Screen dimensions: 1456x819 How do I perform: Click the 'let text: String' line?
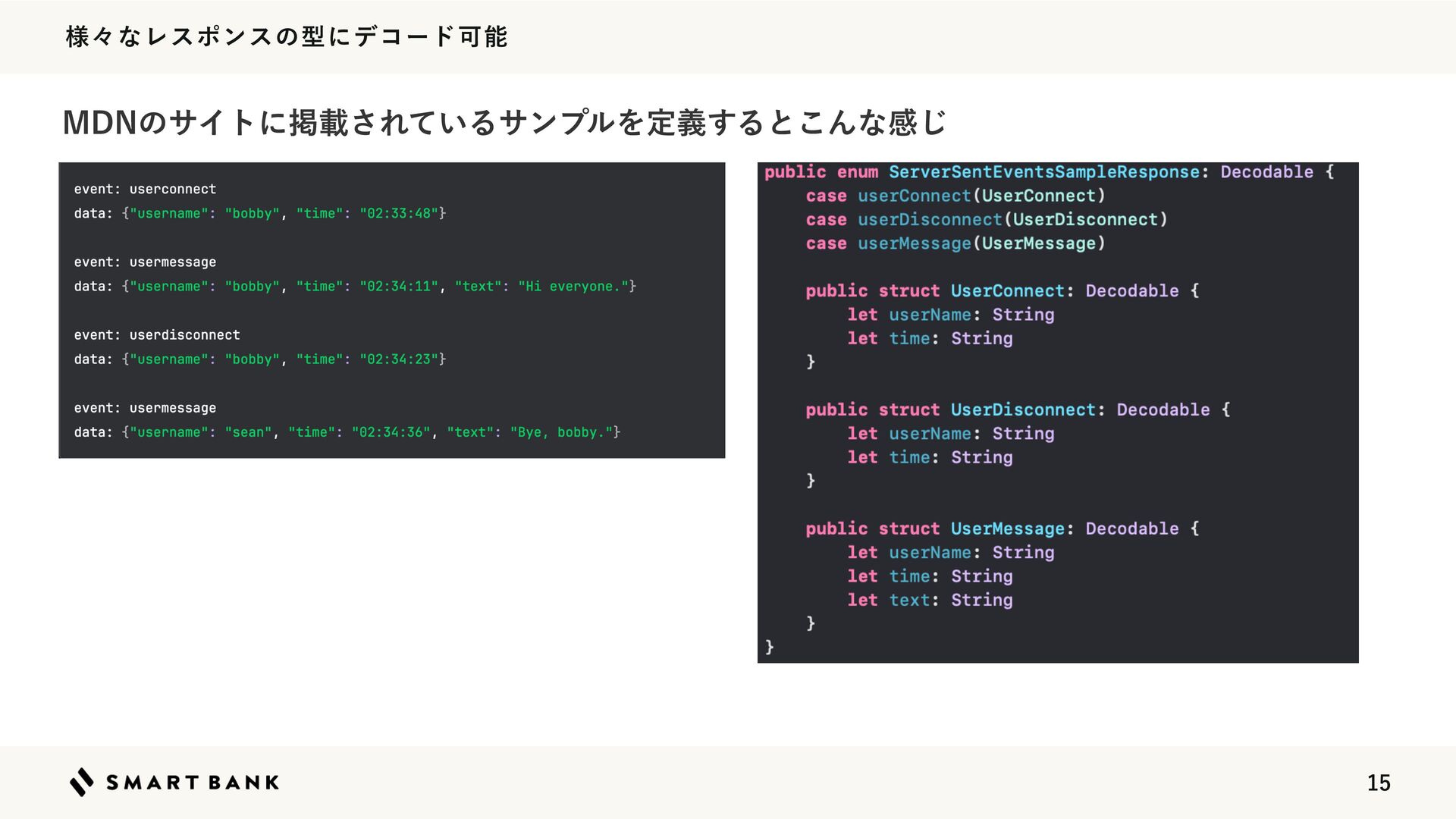tap(930, 600)
